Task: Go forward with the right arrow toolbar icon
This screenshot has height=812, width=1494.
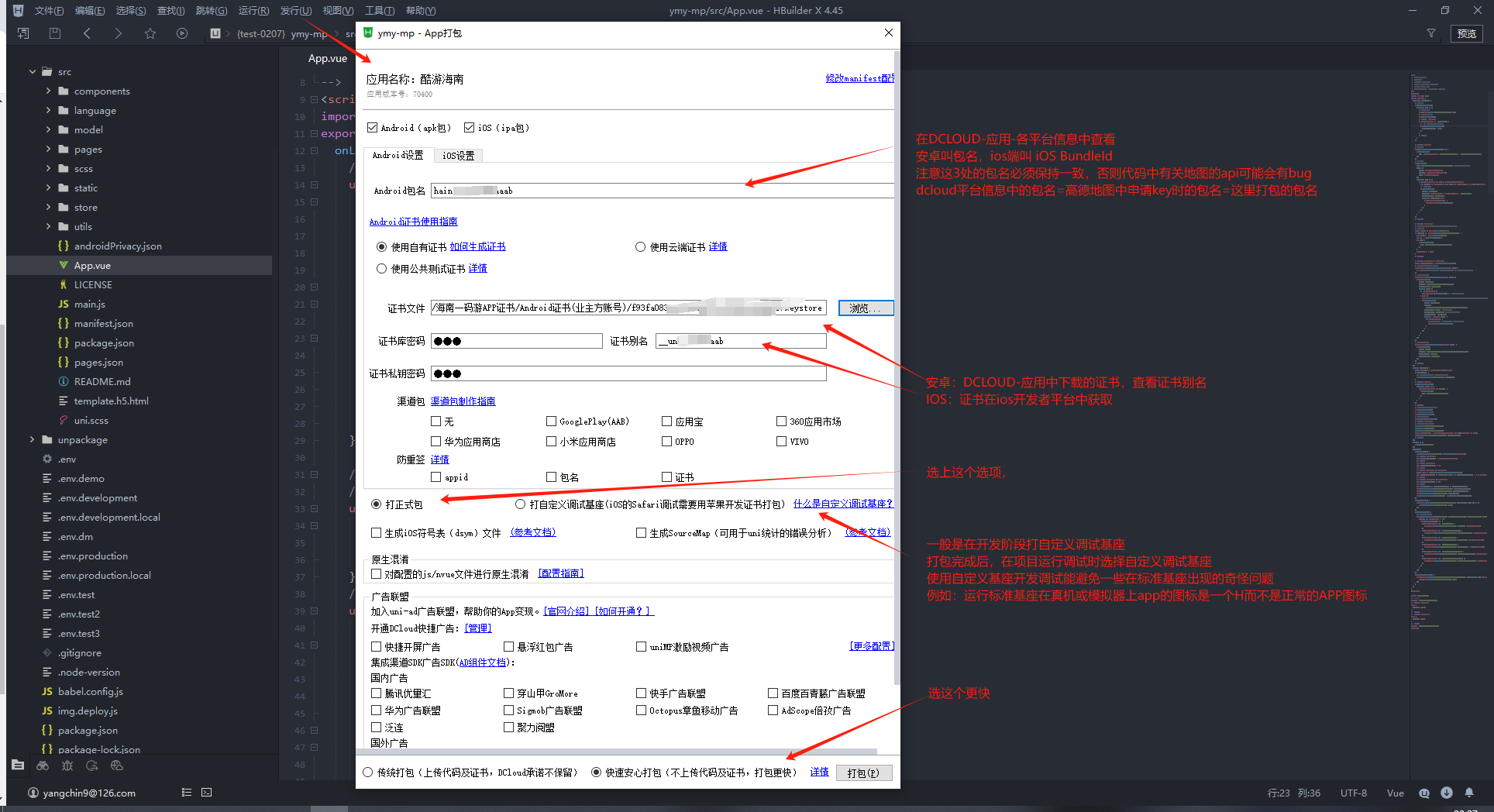Action: point(118,33)
